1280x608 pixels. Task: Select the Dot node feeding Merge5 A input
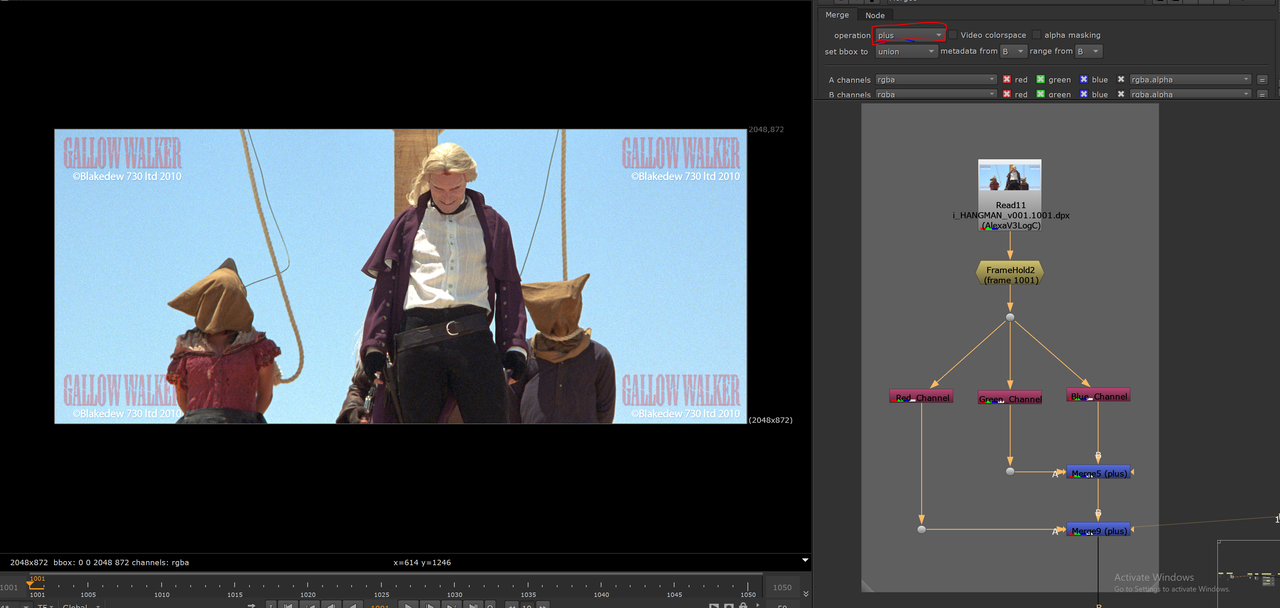(1010, 471)
